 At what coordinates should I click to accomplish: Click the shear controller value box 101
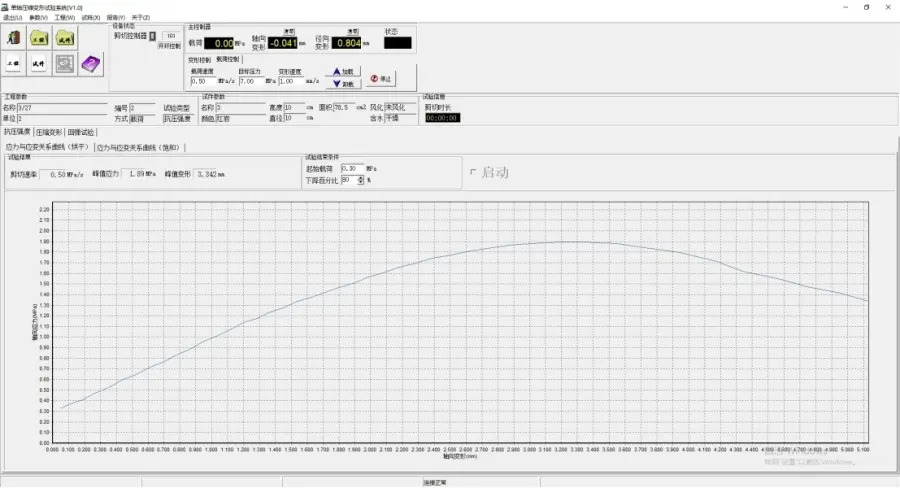point(170,36)
